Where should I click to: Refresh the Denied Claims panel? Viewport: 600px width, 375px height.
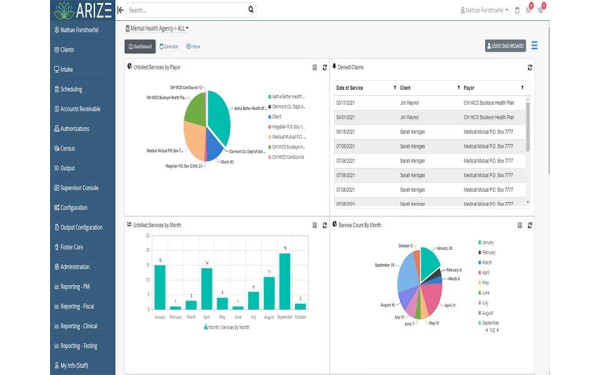click(x=530, y=67)
